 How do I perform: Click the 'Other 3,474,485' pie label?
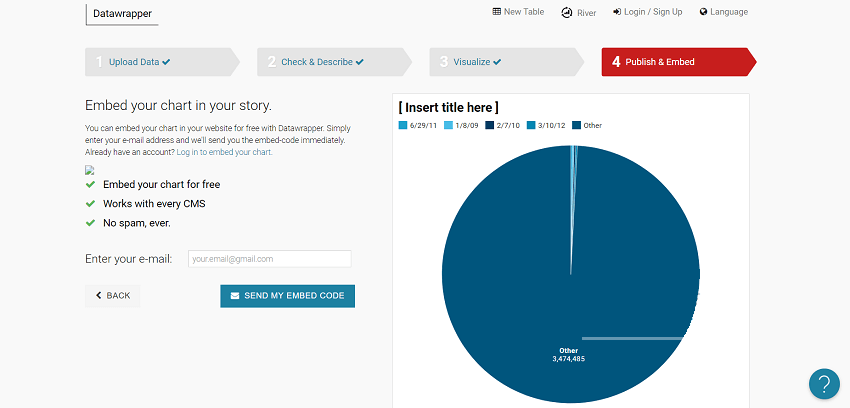point(569,355)
